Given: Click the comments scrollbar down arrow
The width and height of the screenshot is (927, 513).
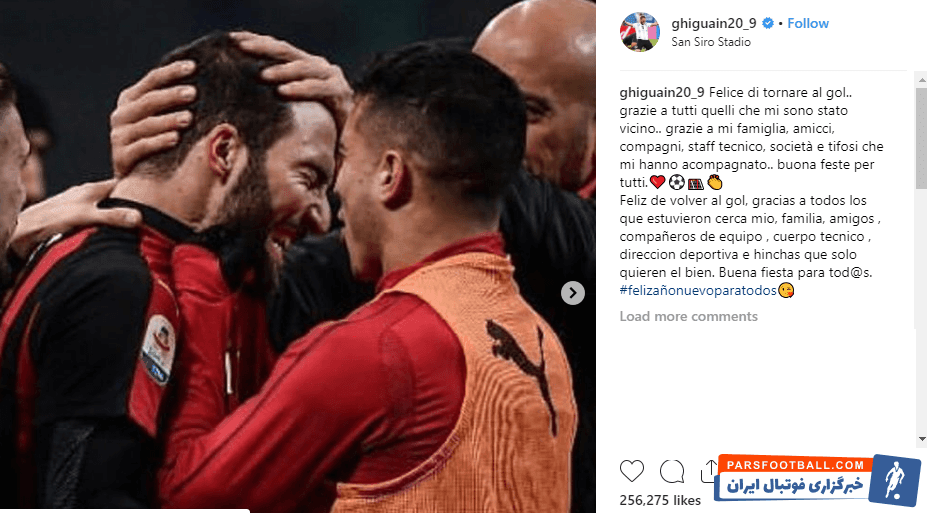Looking at the screenshot, I should 921,439.
